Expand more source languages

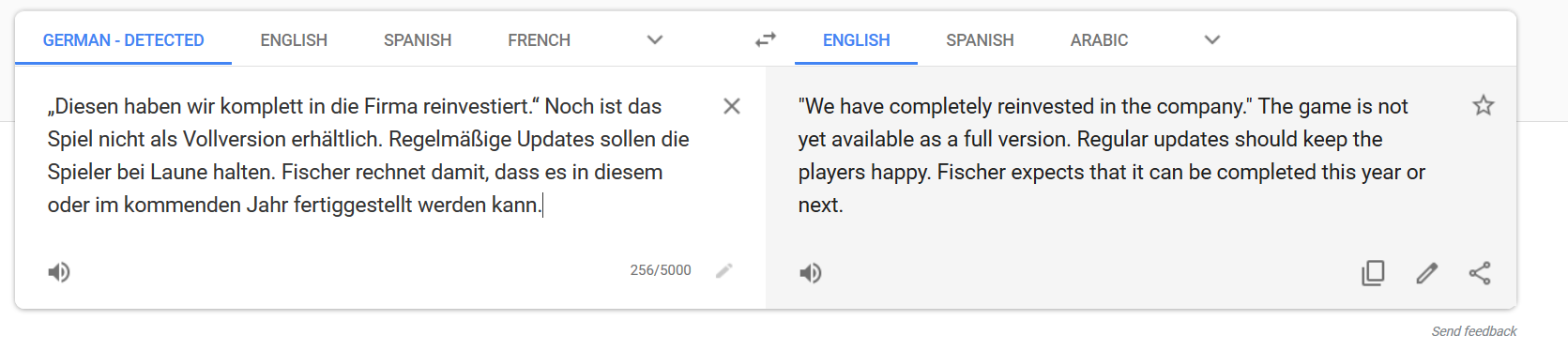click(655, 39)
